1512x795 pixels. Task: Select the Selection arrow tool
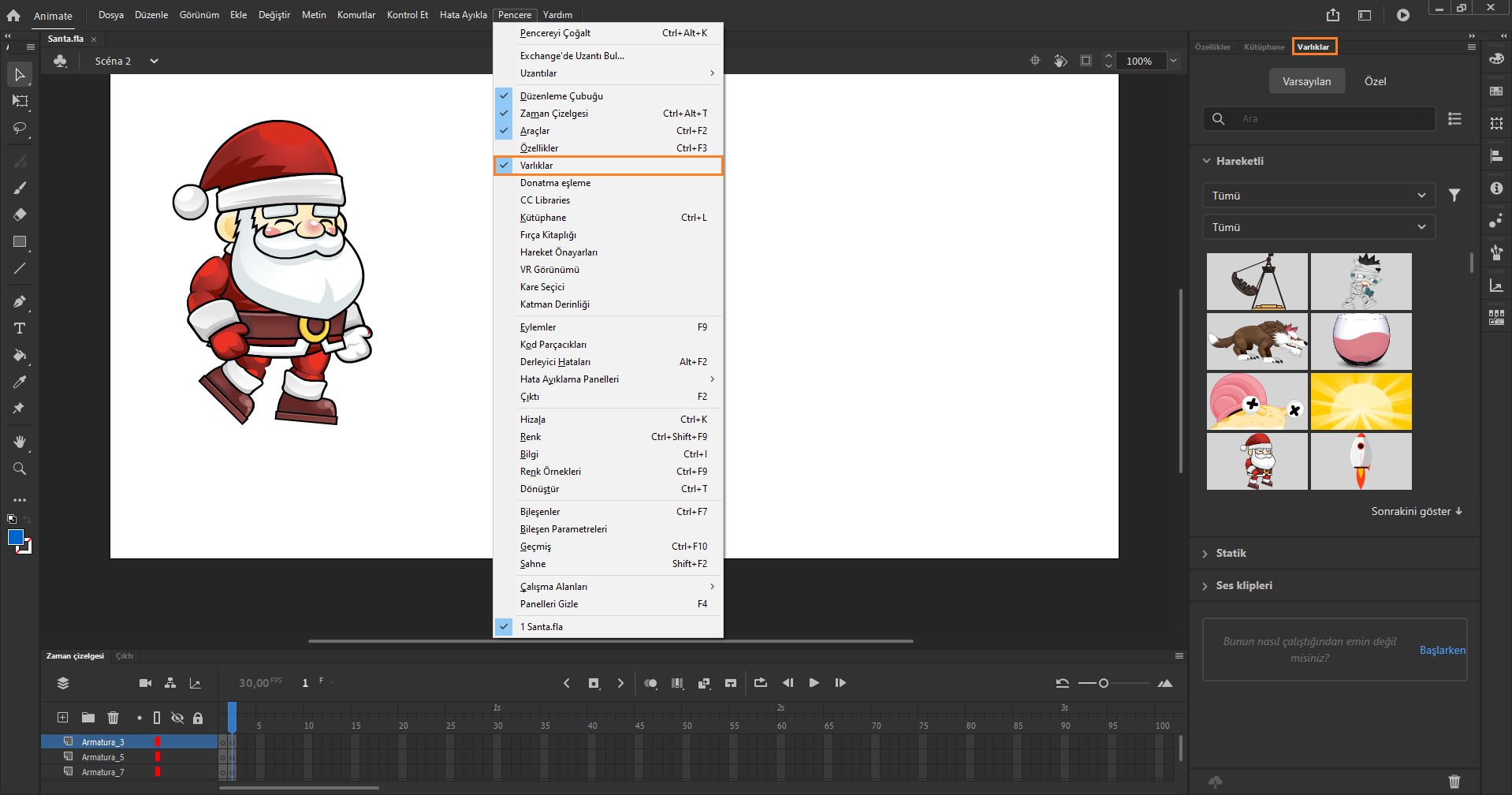click(x=20, y=75)
